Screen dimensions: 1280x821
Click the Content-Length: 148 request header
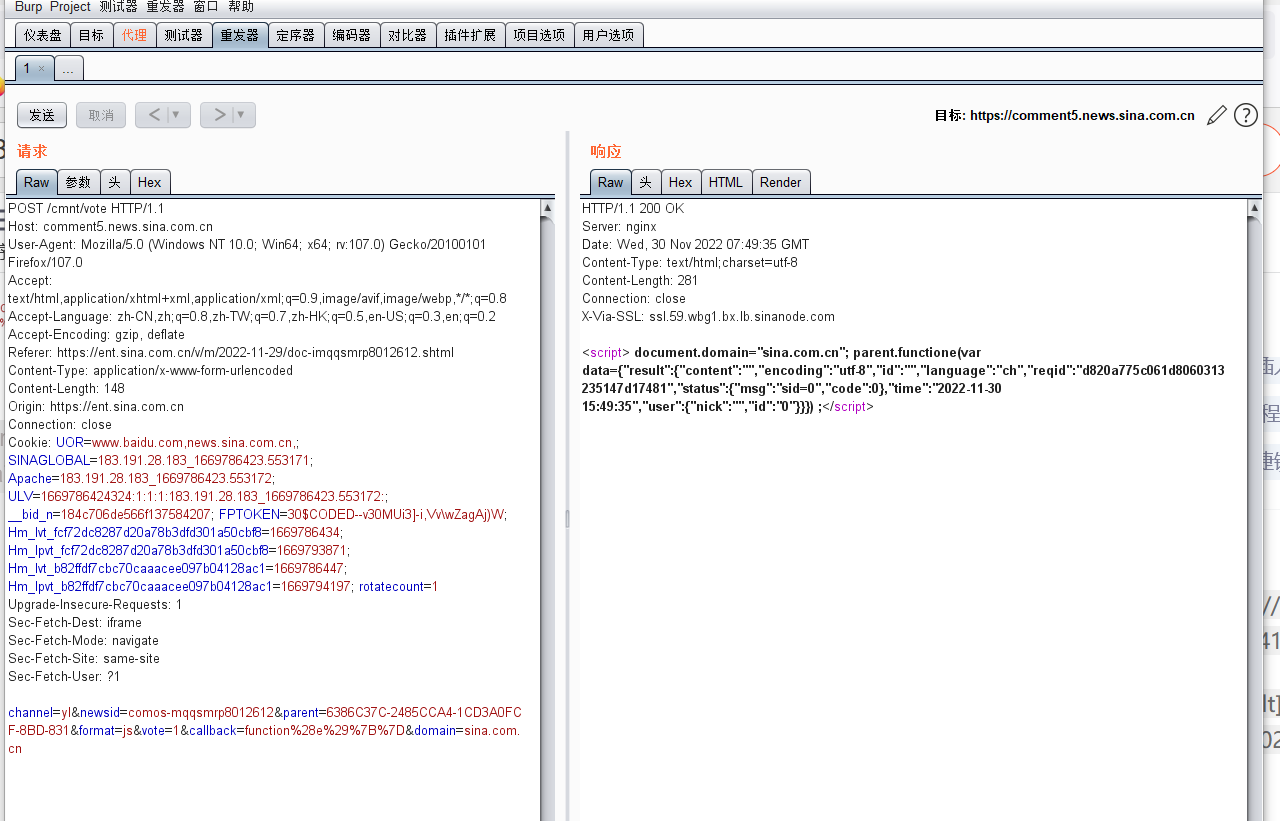tap(66, 389)
